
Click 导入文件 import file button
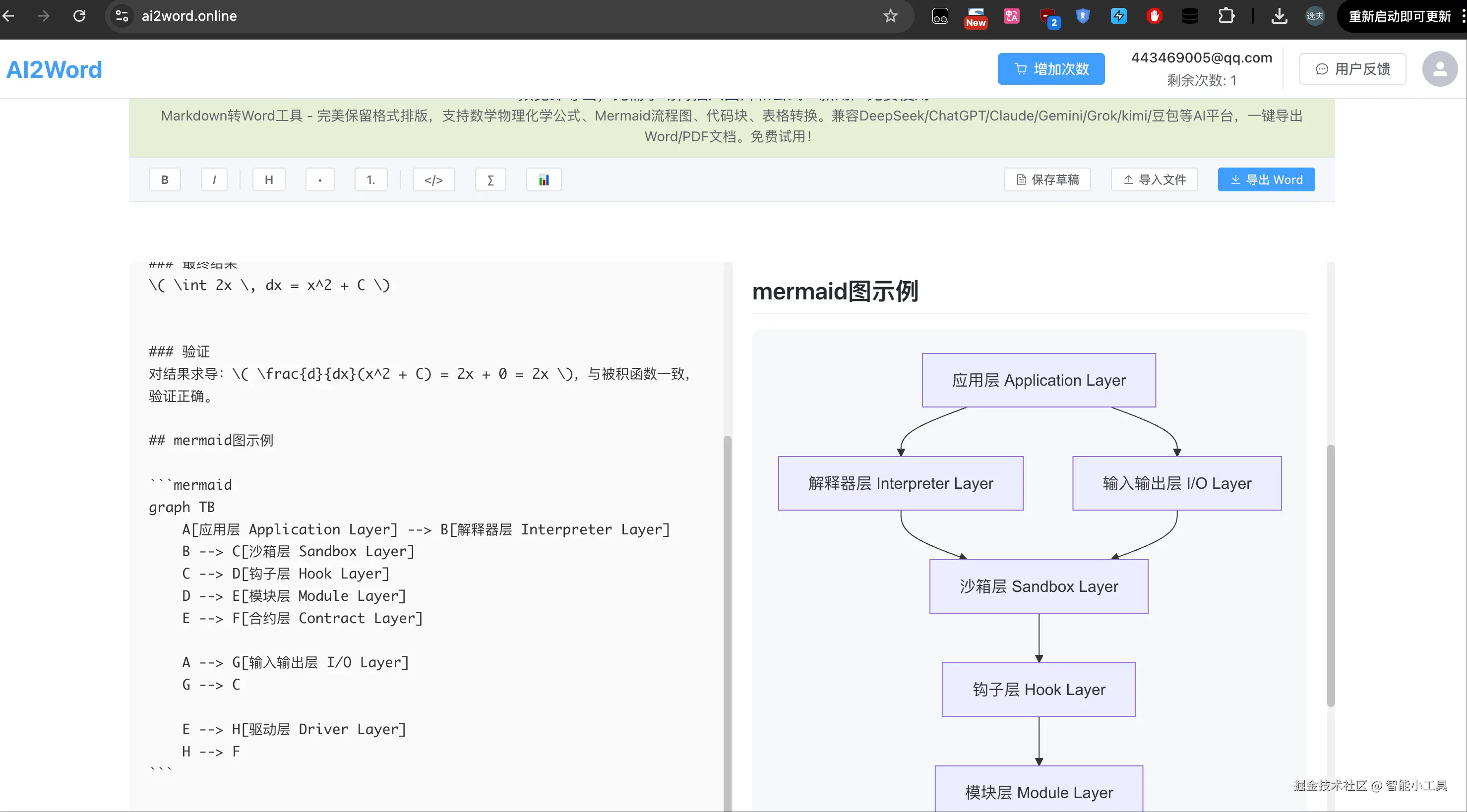(1155, 180)
